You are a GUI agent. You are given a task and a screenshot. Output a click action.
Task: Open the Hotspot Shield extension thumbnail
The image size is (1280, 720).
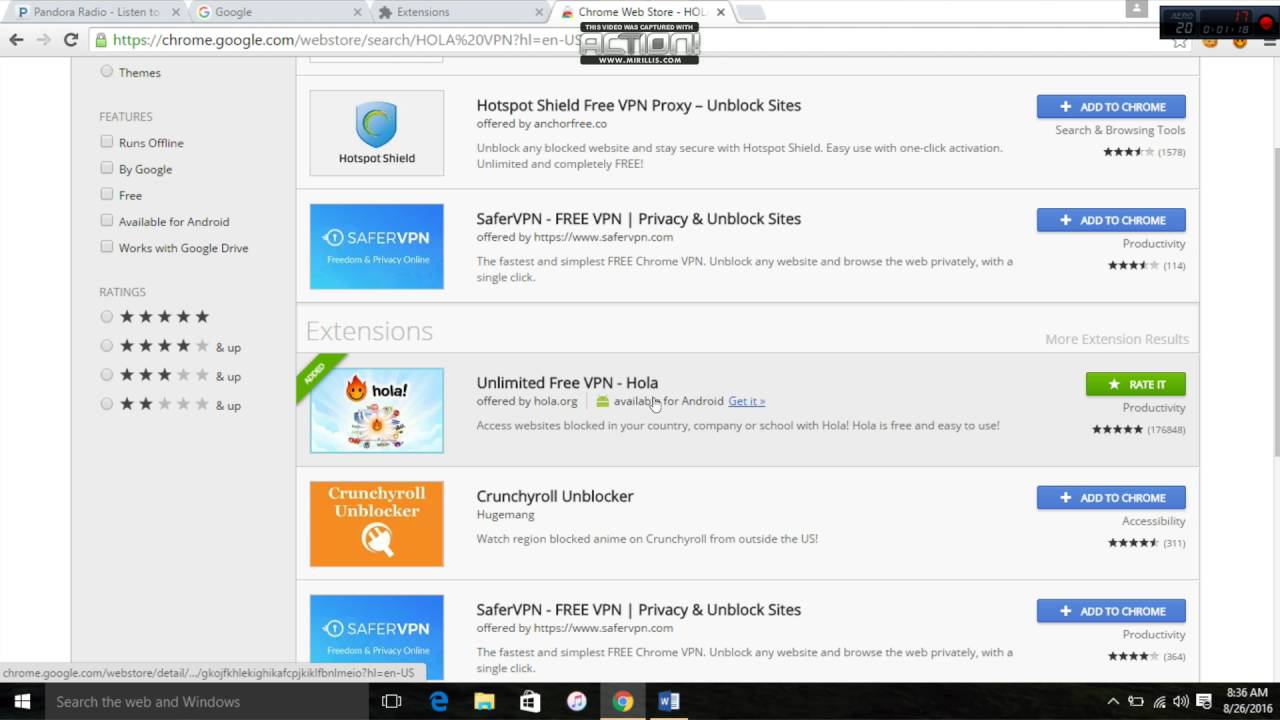click(376, 133)
